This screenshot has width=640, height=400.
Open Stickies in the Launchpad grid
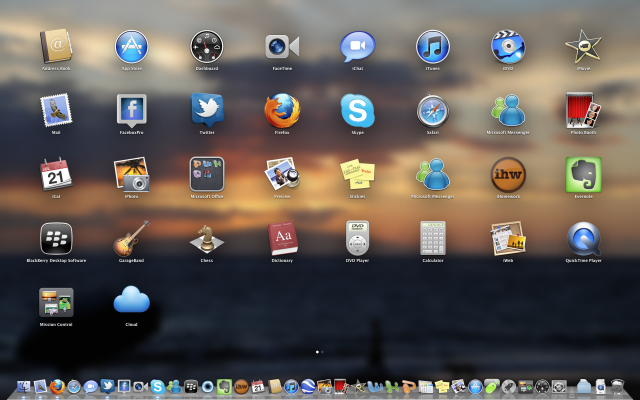tap(358, 174)
